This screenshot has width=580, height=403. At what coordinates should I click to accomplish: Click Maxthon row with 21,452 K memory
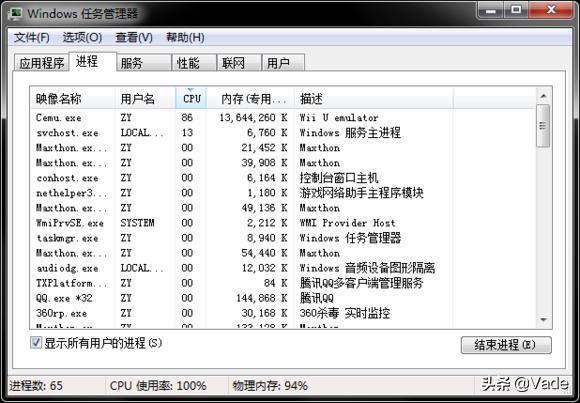(283, 148)
